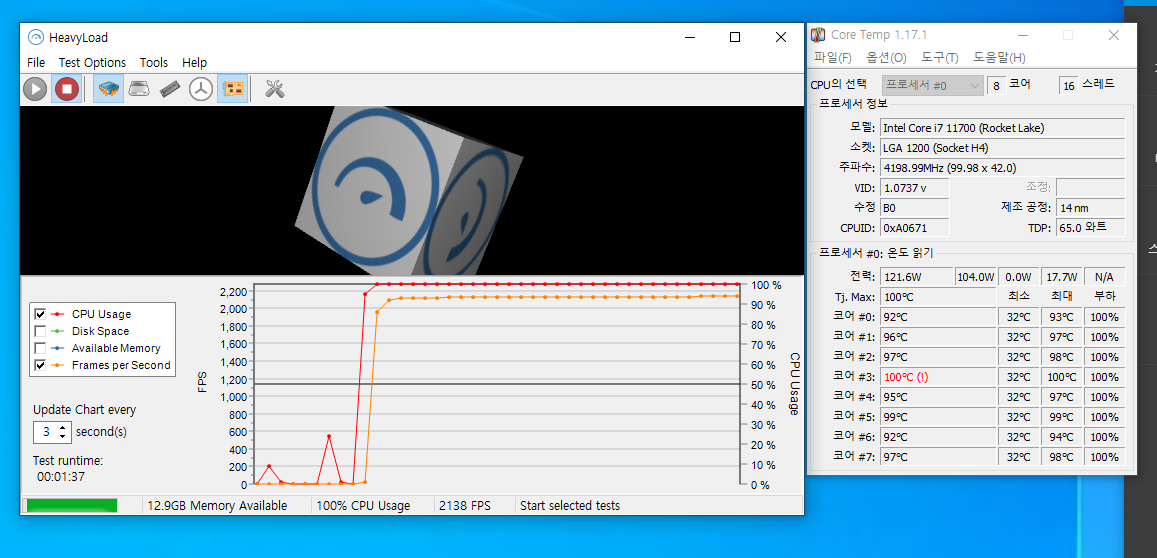Click the 17.7W power reading

click(x=1061, y=277)
